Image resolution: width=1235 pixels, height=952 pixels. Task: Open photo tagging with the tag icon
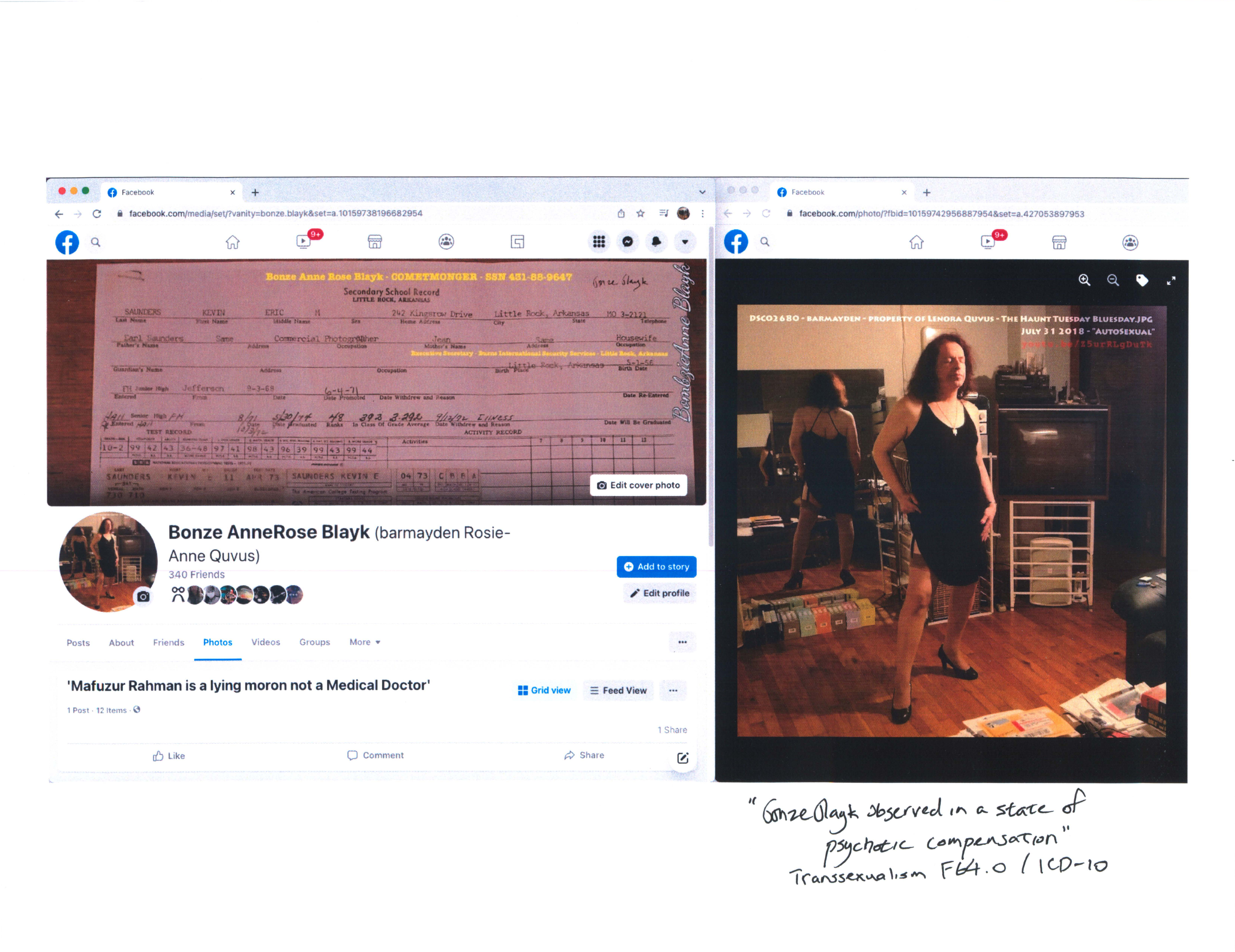click(x=1142, y=281)
